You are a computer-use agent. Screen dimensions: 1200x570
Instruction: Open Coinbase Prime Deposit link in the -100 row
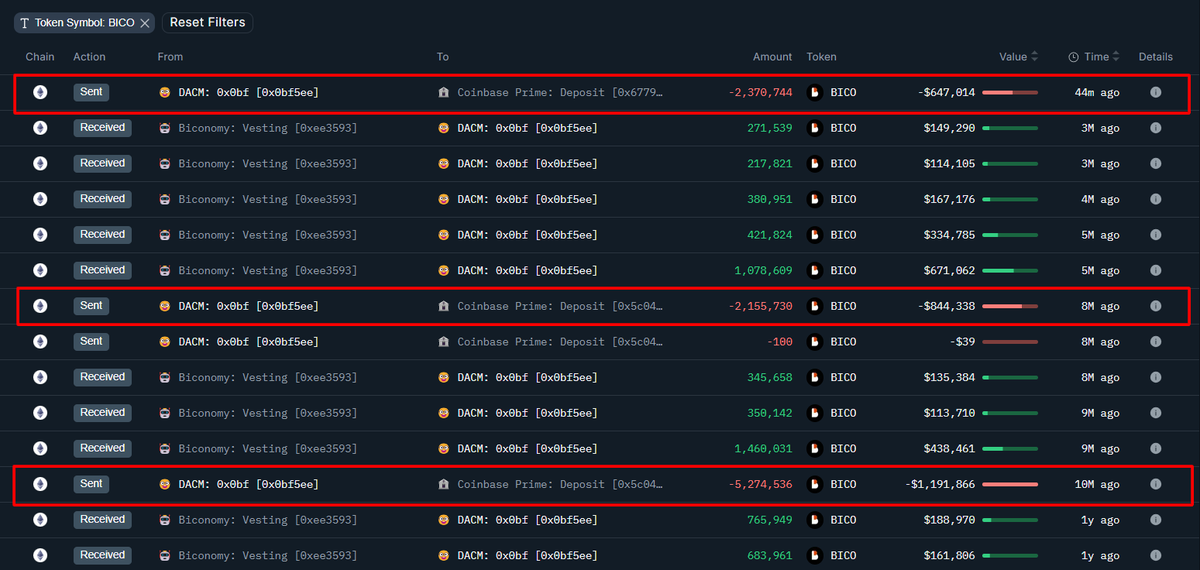(560, 342)
